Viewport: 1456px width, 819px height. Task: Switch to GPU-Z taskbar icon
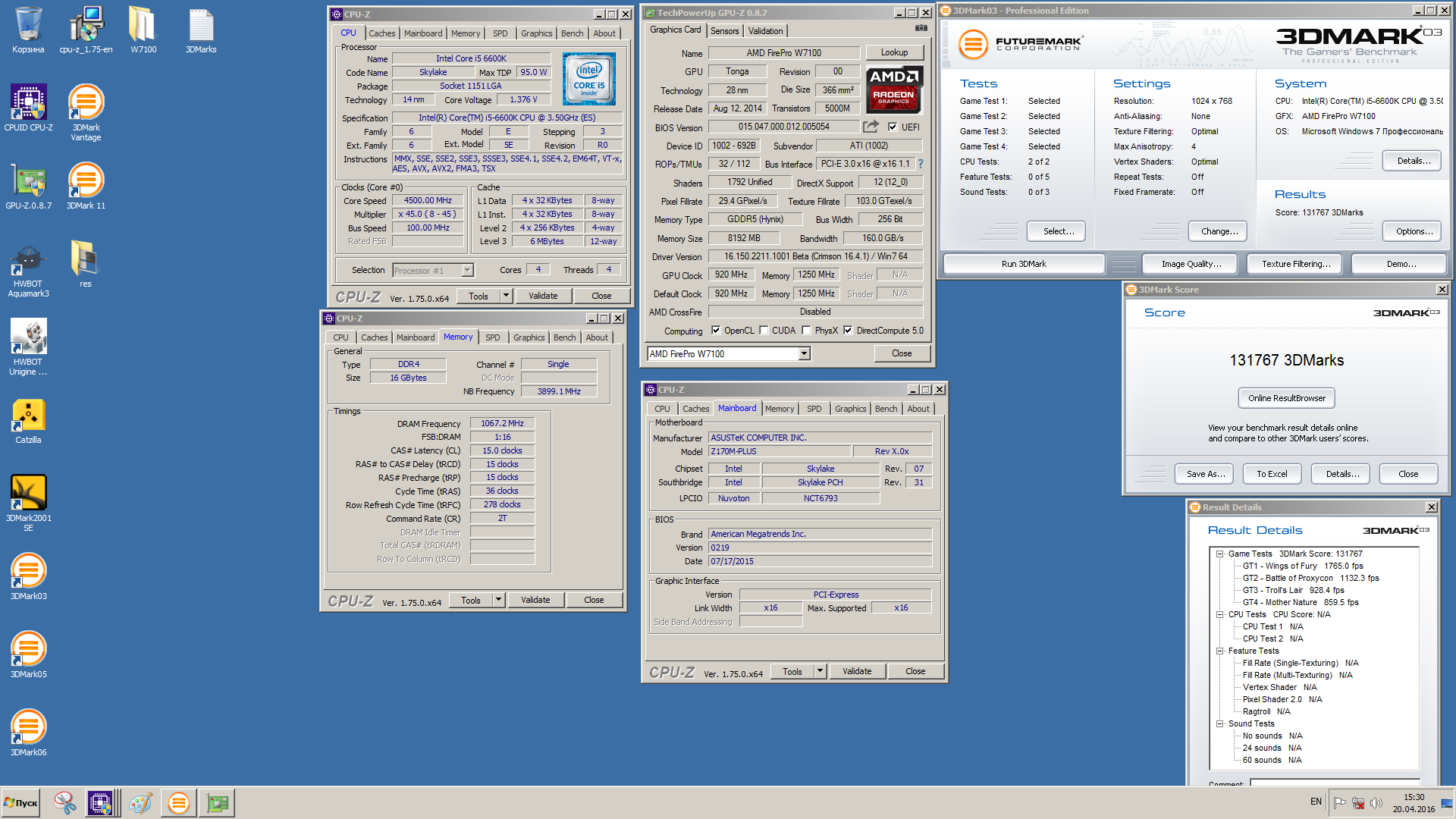[x=218, y=802]
